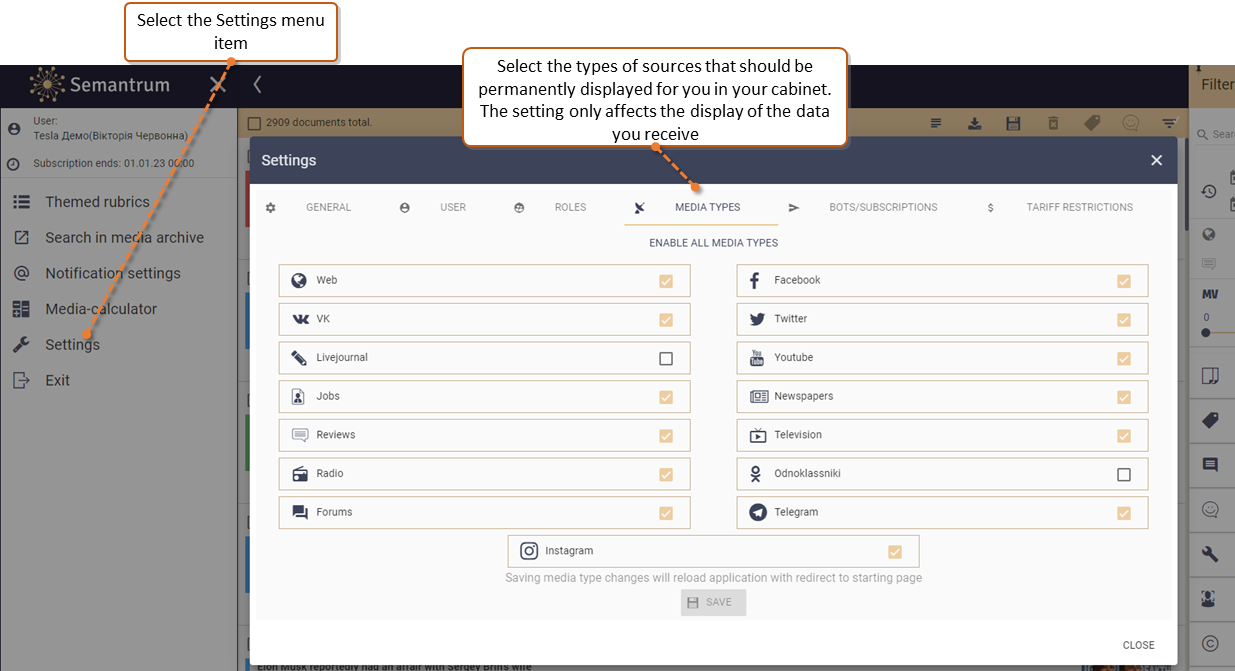Click the Jobs icon
The width and height of the screenshot is (1235, 671).
[298, 396]
